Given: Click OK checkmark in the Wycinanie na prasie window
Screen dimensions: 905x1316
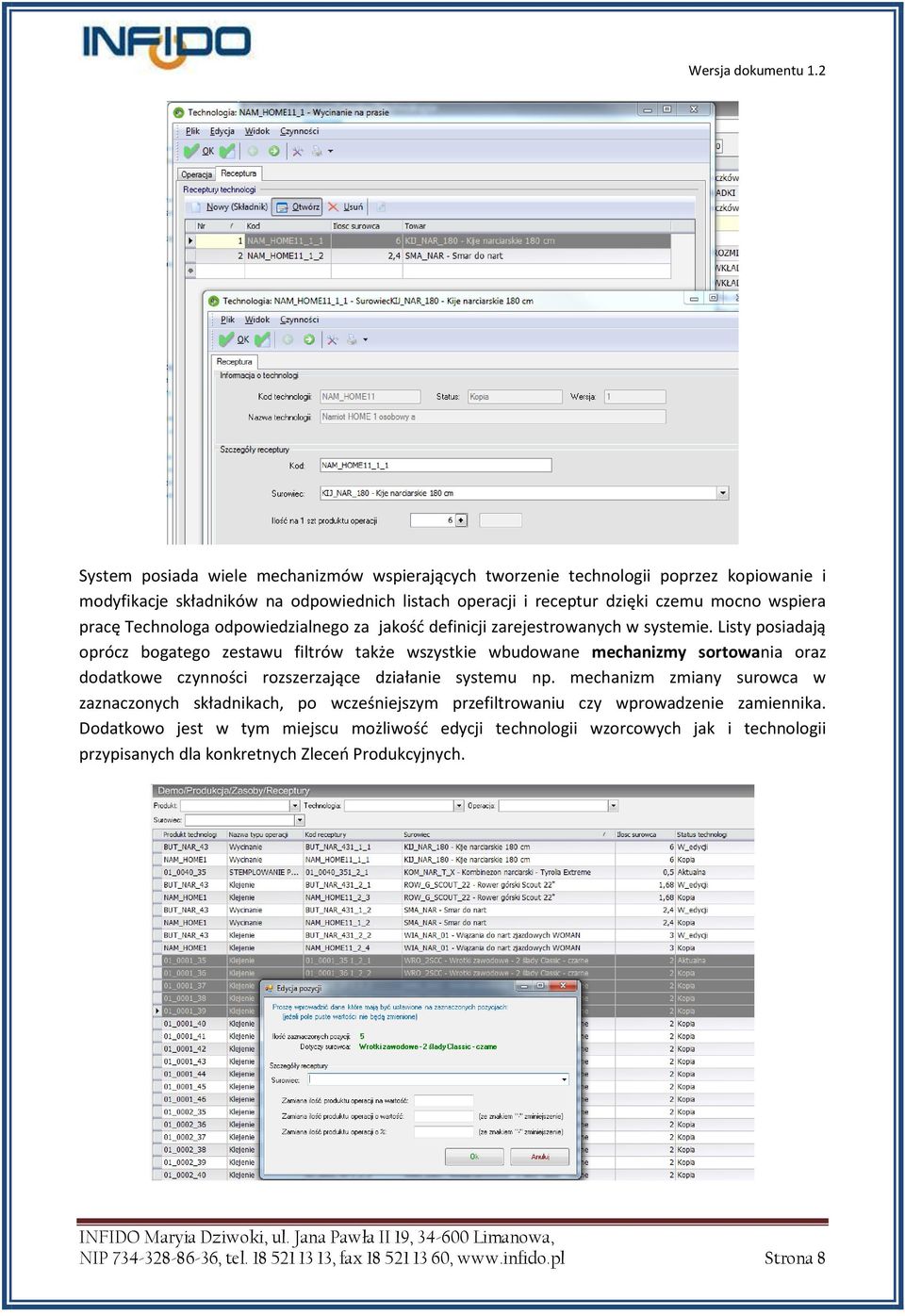Looking at the screenshot, I should pyautogui.click(x=199, y=151).
